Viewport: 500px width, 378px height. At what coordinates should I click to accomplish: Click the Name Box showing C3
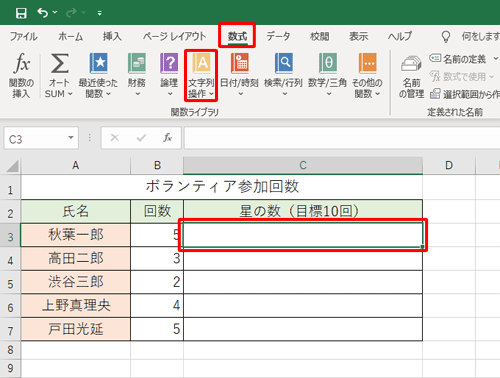[x=35, y=138]
